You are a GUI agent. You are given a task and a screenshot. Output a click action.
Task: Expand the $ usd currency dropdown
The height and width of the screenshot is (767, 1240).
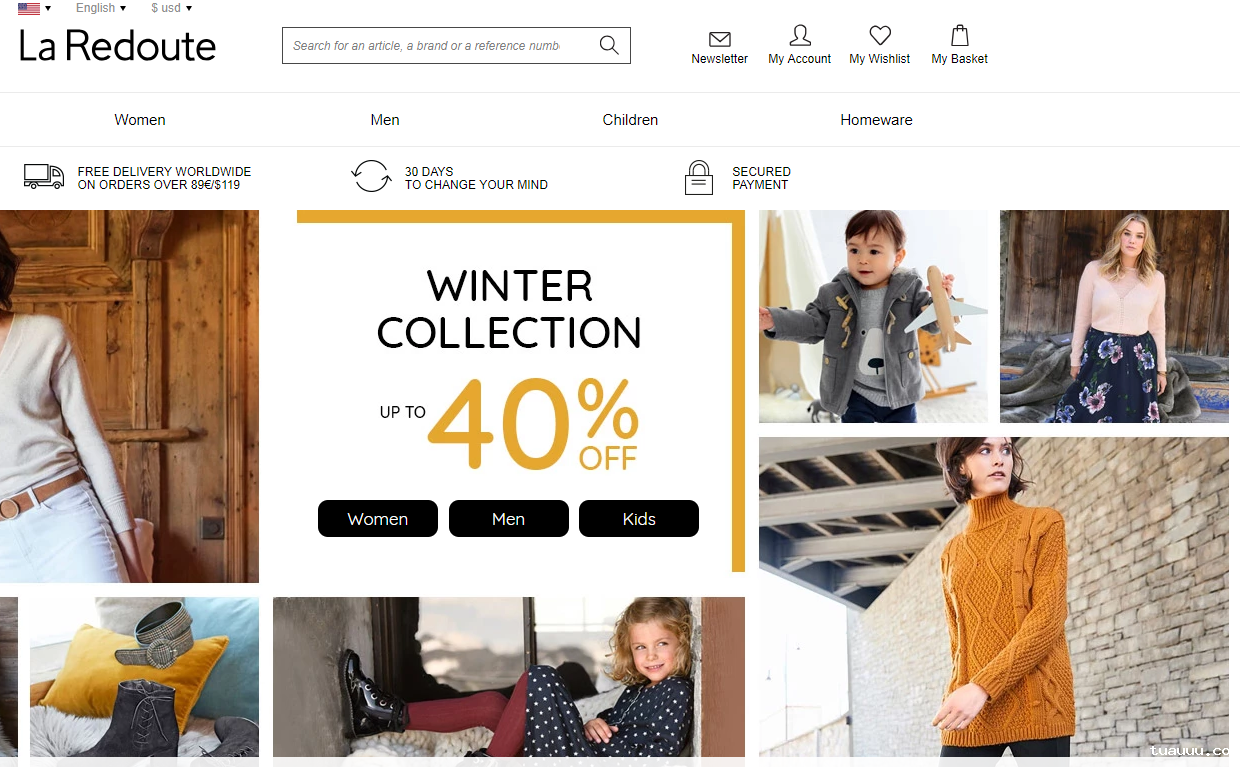172,8
